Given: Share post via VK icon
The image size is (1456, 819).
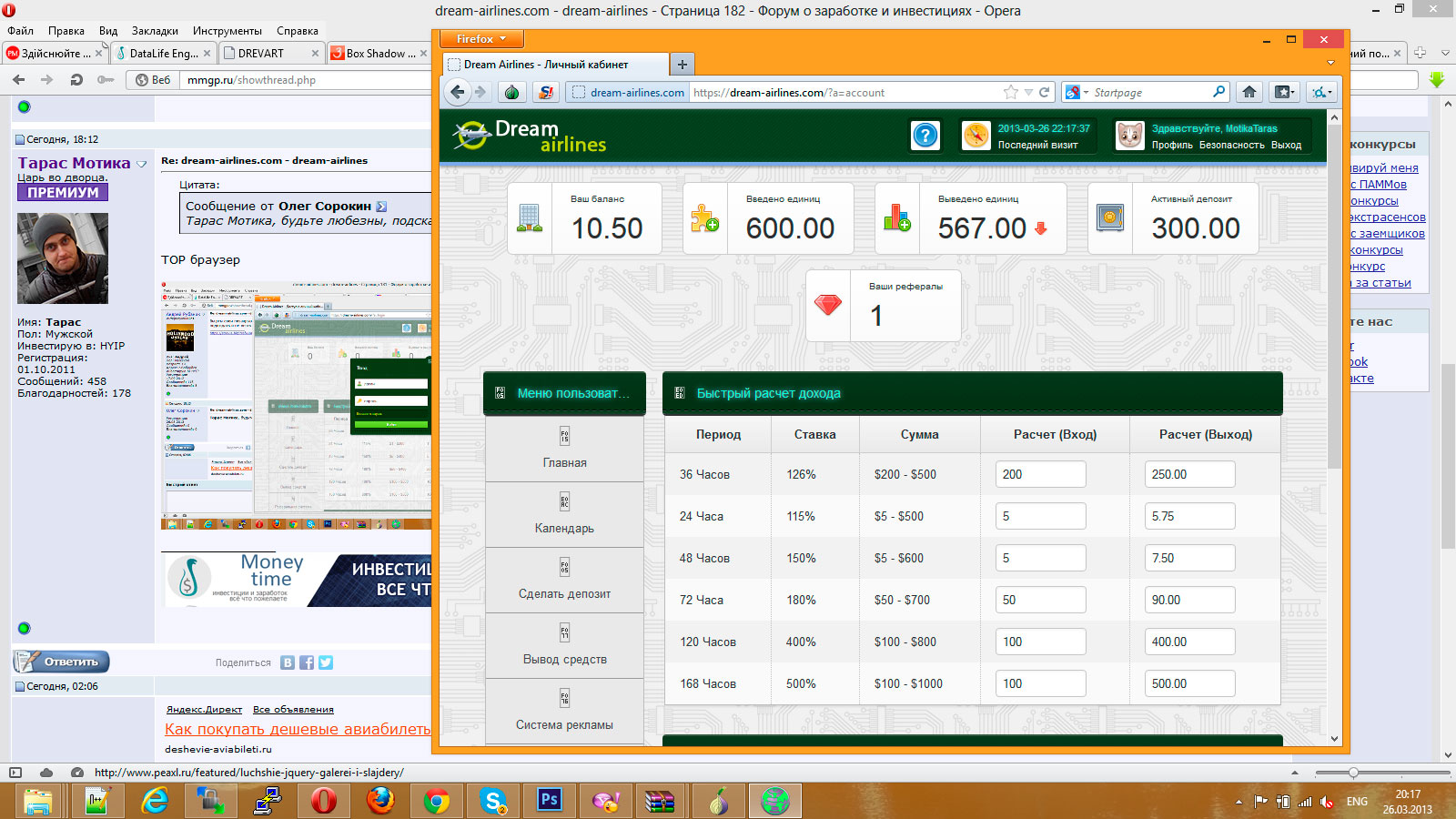Looking at the screenshot, I should tap(288, 662).
